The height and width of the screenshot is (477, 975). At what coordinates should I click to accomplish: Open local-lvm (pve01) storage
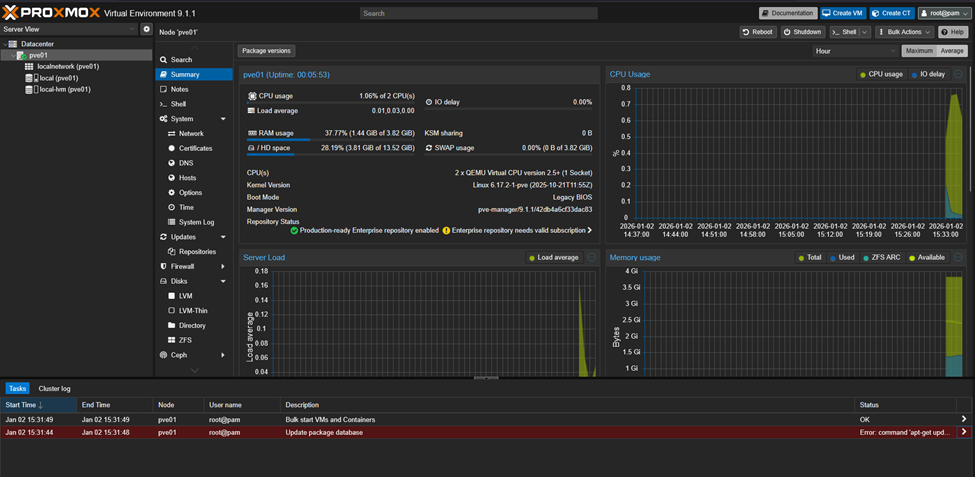pos(64,89)
